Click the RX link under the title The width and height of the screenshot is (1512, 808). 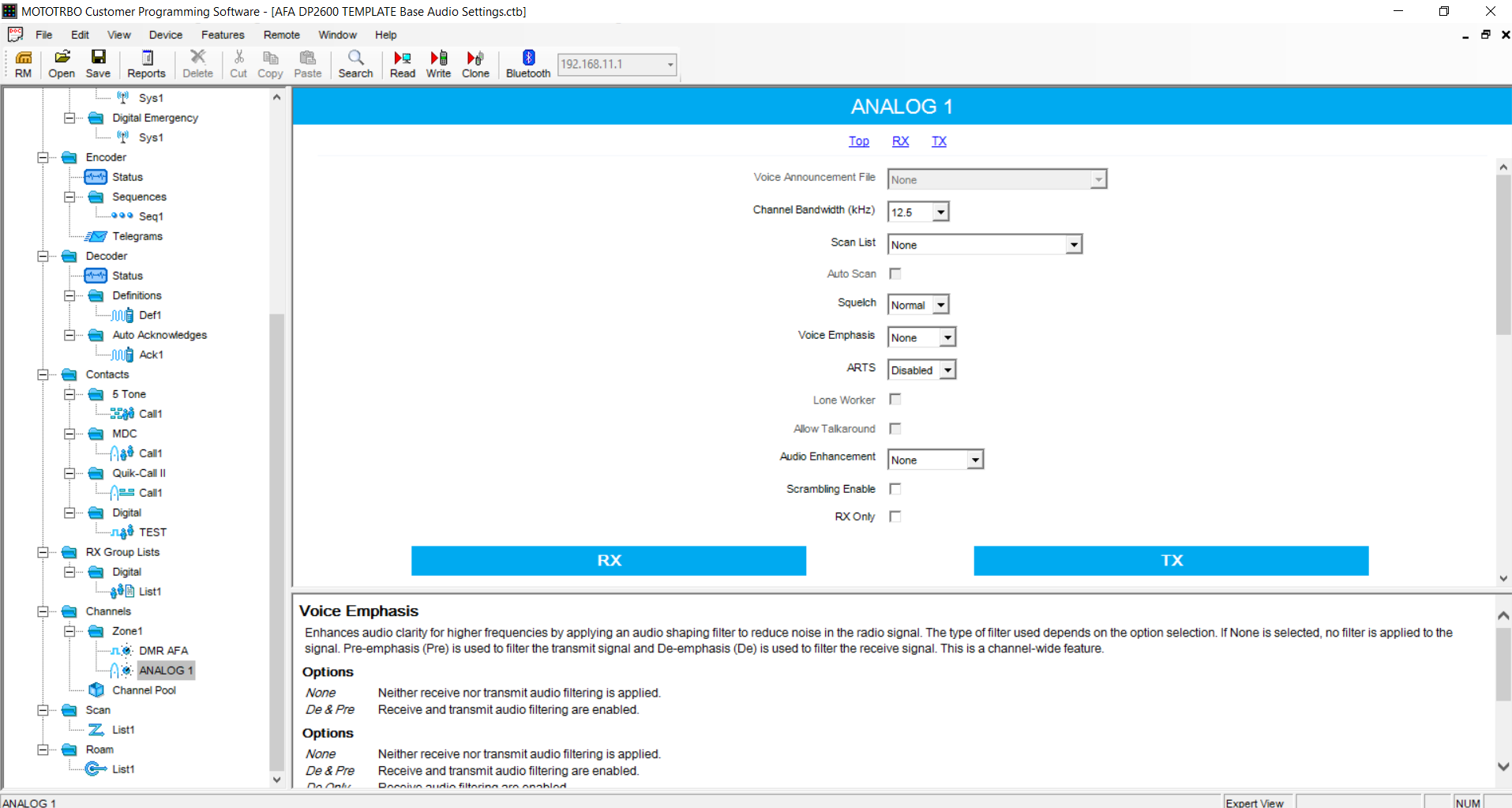pos(901,141)
